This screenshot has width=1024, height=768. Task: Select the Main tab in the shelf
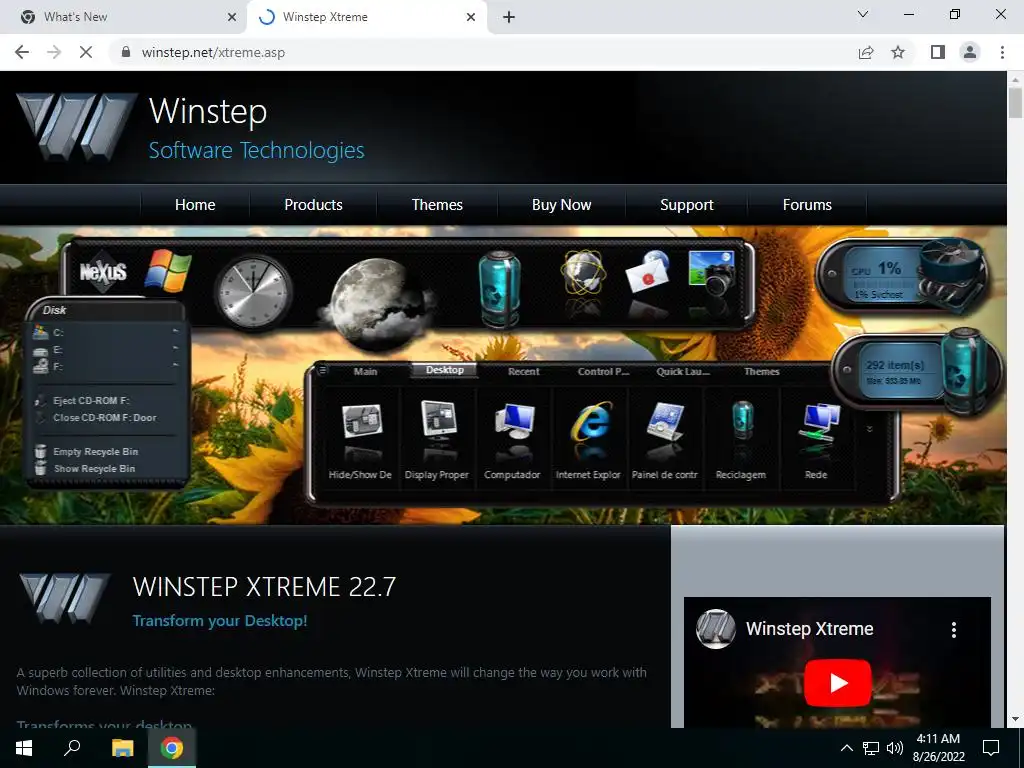(x=365, y=372)
